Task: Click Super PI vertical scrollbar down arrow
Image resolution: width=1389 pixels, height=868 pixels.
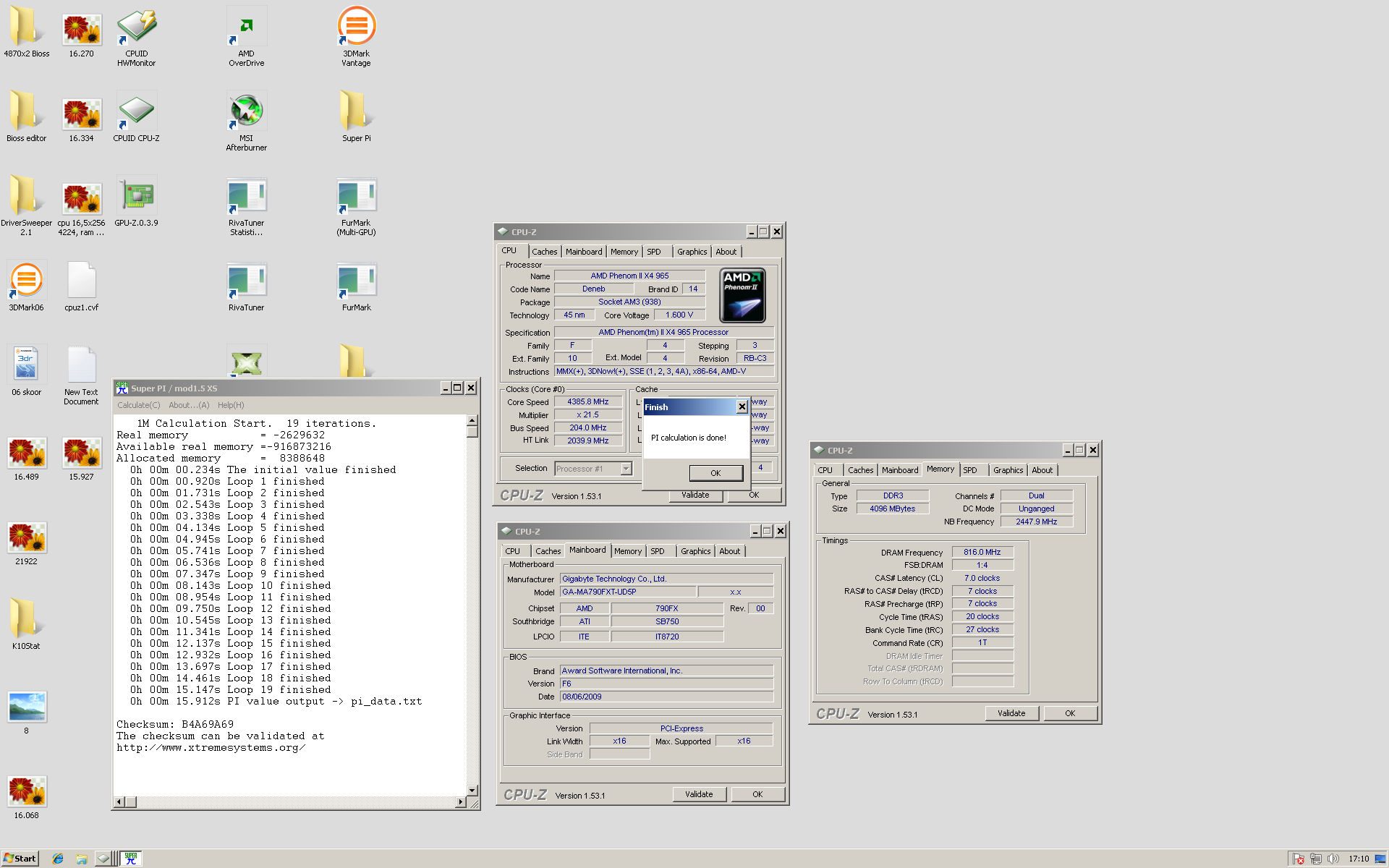Action: coord(472,791)
